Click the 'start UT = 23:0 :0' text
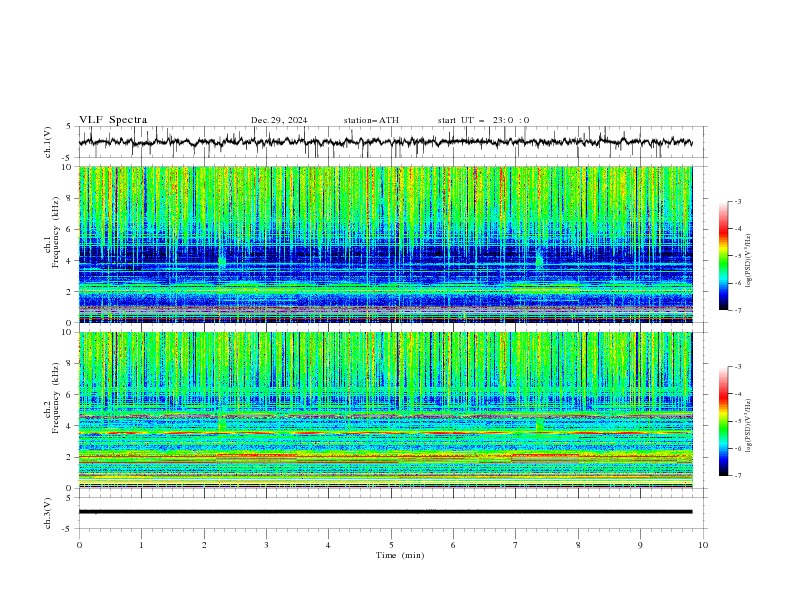Screen dimensions: 792x612 coord(483,120)
